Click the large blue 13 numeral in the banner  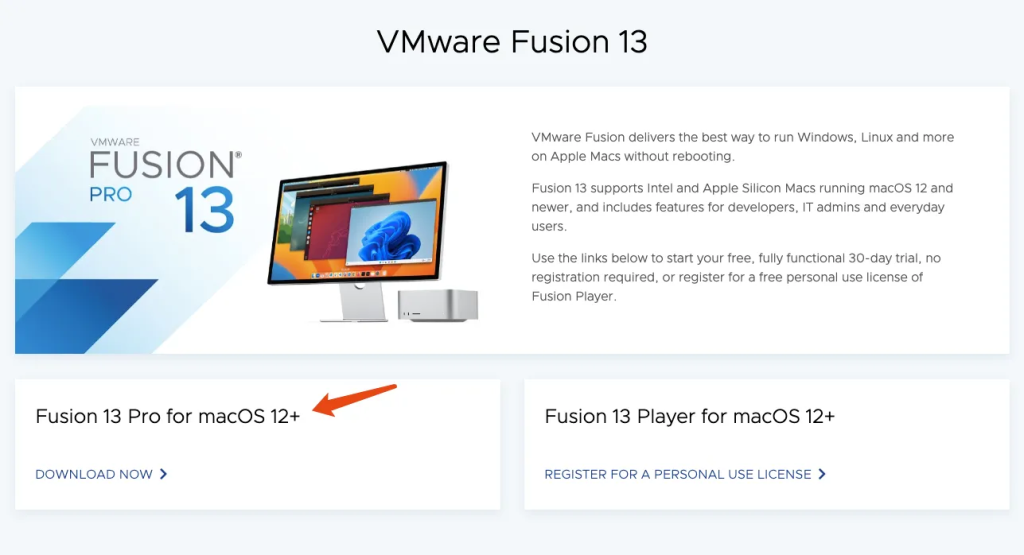pos(204,210)
